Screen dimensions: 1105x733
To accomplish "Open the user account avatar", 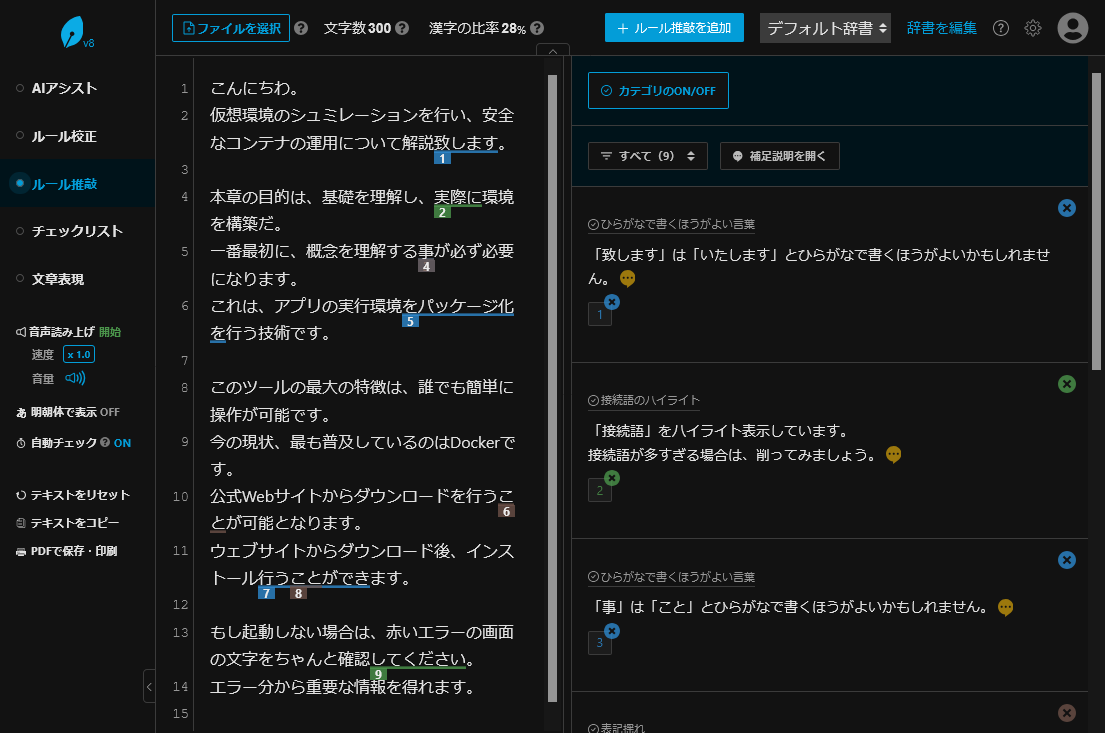I will (1073, 28).
